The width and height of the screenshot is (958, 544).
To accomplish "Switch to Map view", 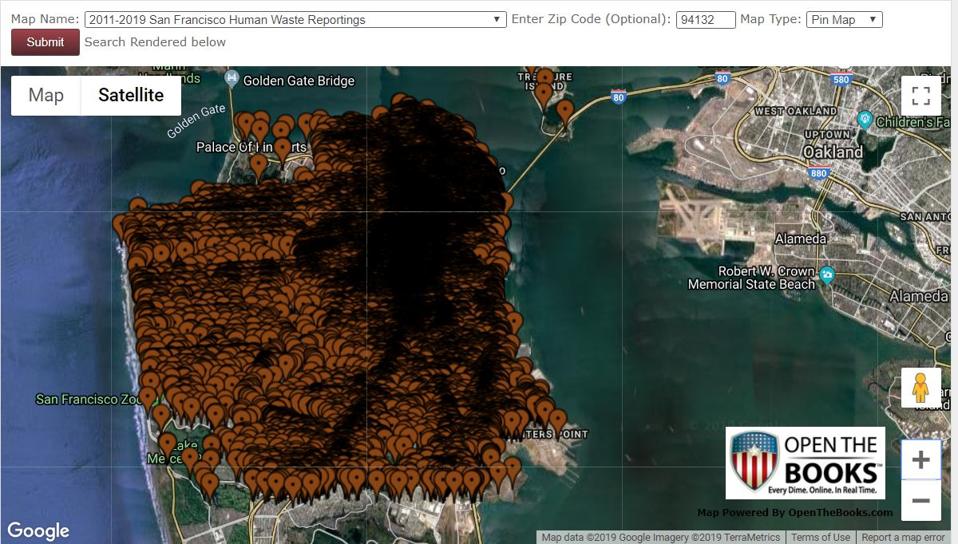I will pyautogui.click(x=46, y=96).
